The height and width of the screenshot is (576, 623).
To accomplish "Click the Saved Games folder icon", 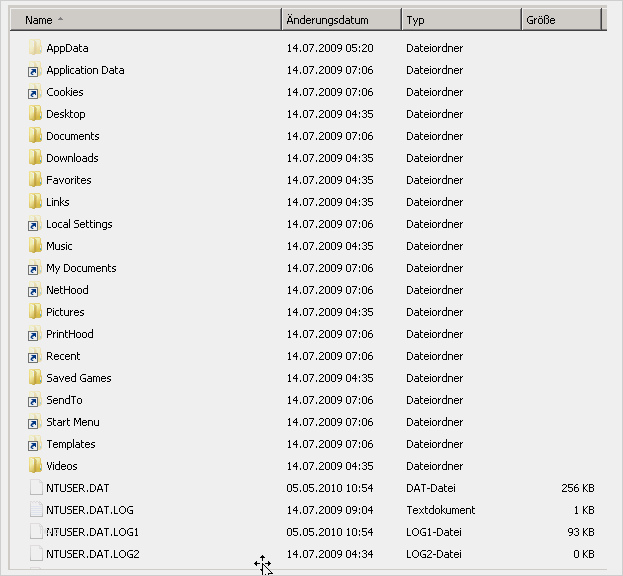I will click(35, 378).
